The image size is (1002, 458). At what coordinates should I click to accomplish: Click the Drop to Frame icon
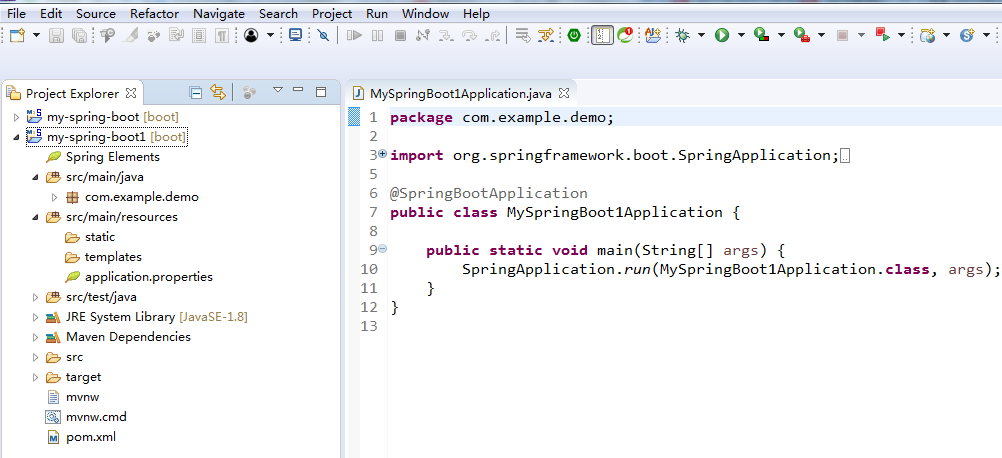point(523,36)
